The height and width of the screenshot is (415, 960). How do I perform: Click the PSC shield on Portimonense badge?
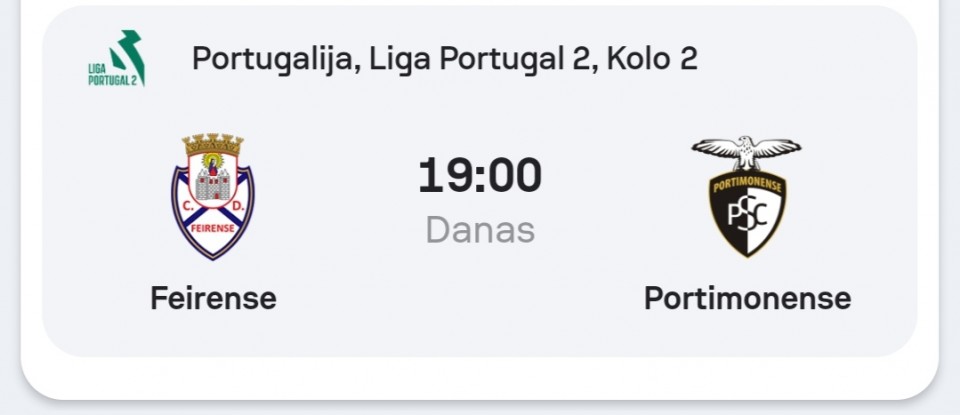(747, 213)
